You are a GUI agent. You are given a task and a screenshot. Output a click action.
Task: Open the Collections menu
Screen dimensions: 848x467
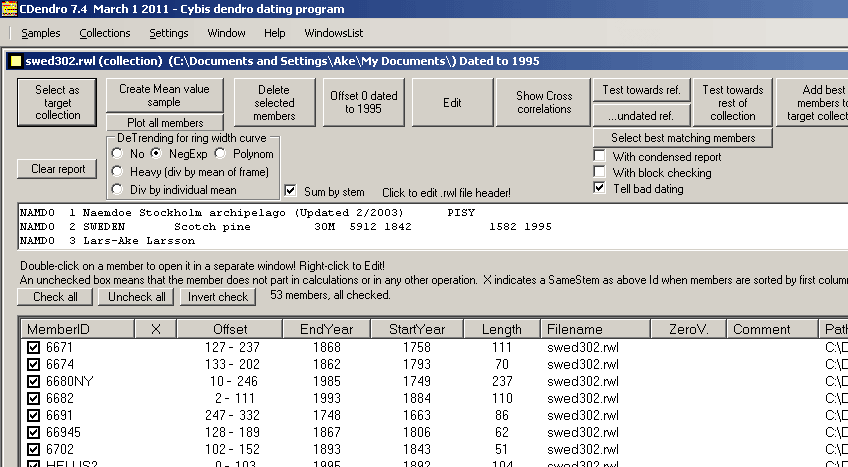click(105, 33)
